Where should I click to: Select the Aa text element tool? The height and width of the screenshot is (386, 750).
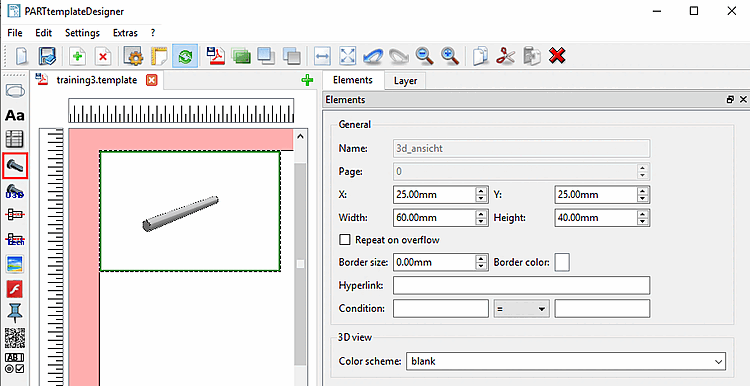[x=15, y=115]
